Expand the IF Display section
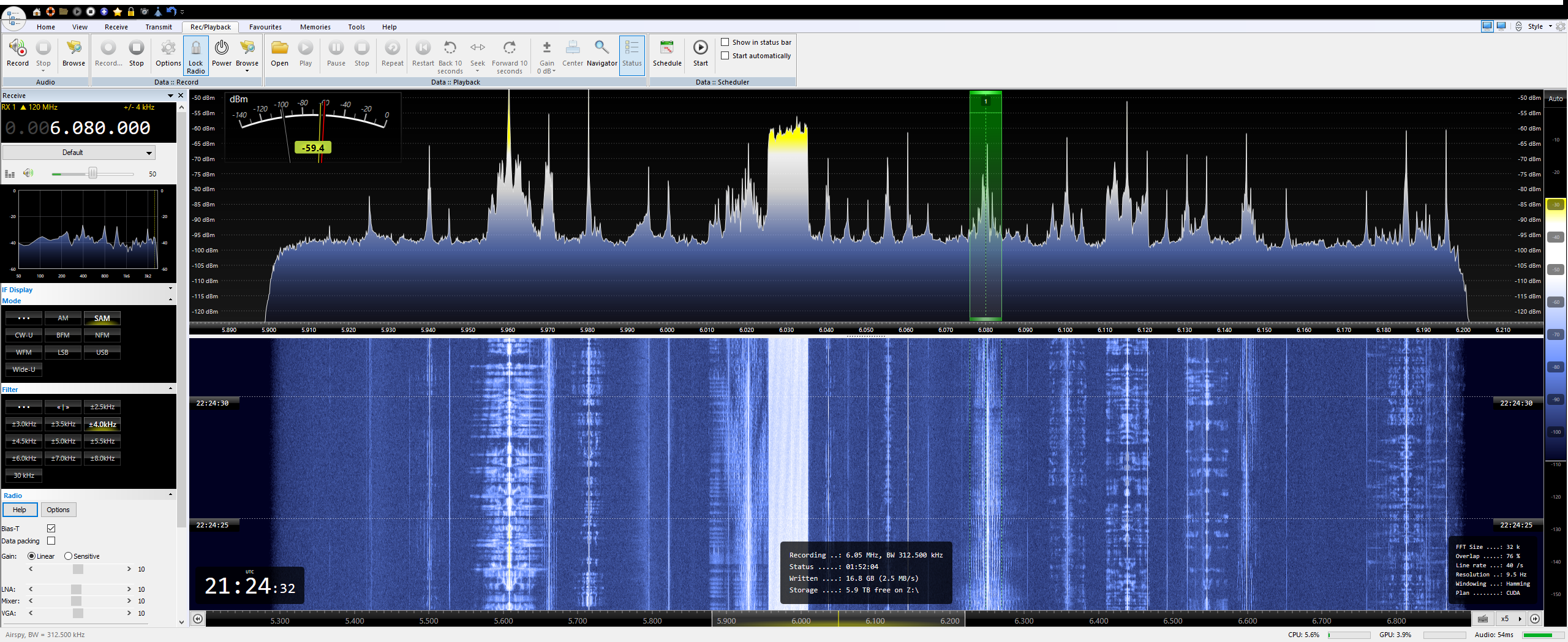 point(170,289)
